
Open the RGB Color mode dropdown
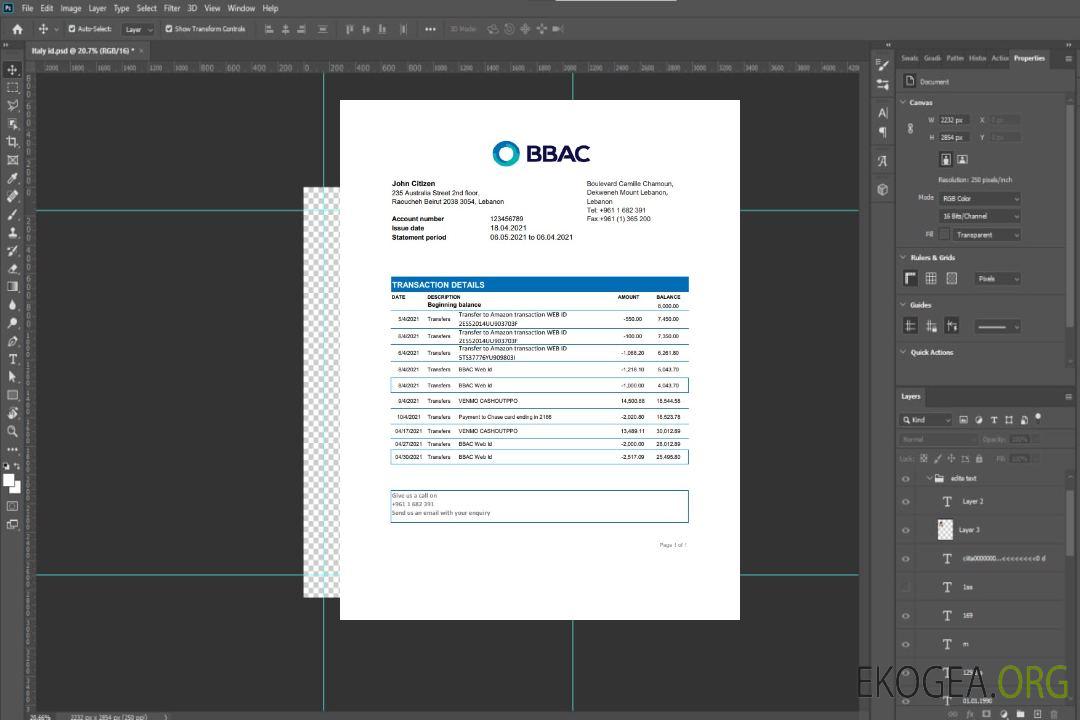[x=979, y=198]
